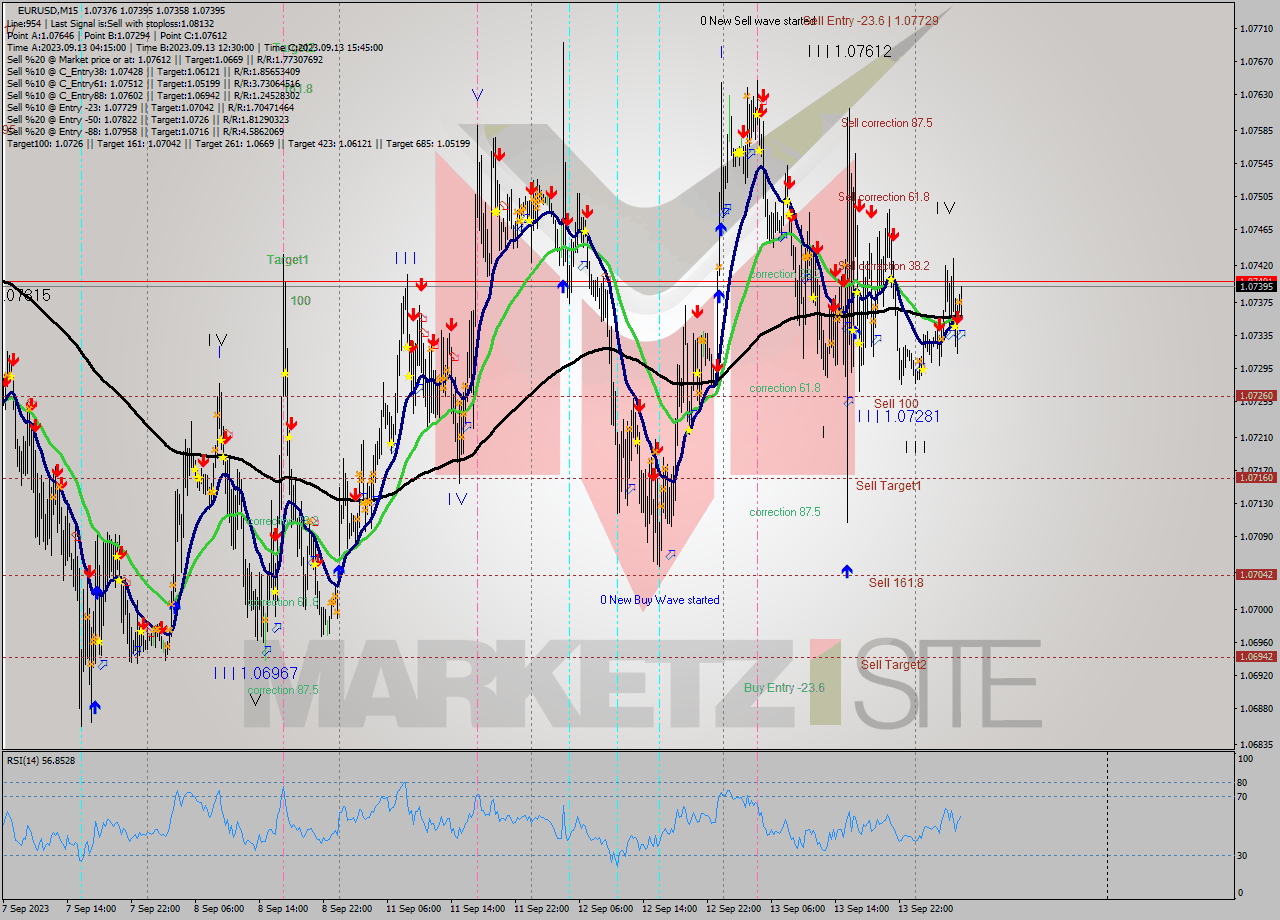Viewport: 1280px width, 920px height.
Task: Click the Sell %10 @ C_Entry88 row
Action: [153, 95]
